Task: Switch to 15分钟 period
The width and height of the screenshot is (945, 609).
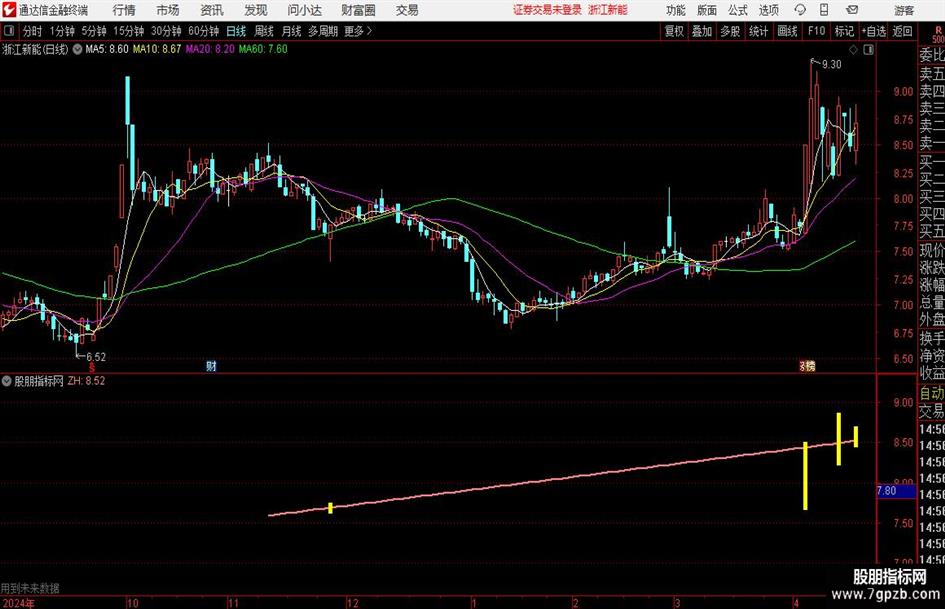Action: coord(128,31)
